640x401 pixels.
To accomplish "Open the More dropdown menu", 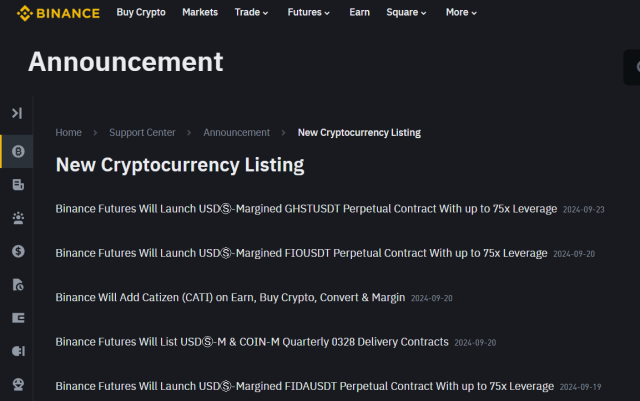I will coord(461,13).
